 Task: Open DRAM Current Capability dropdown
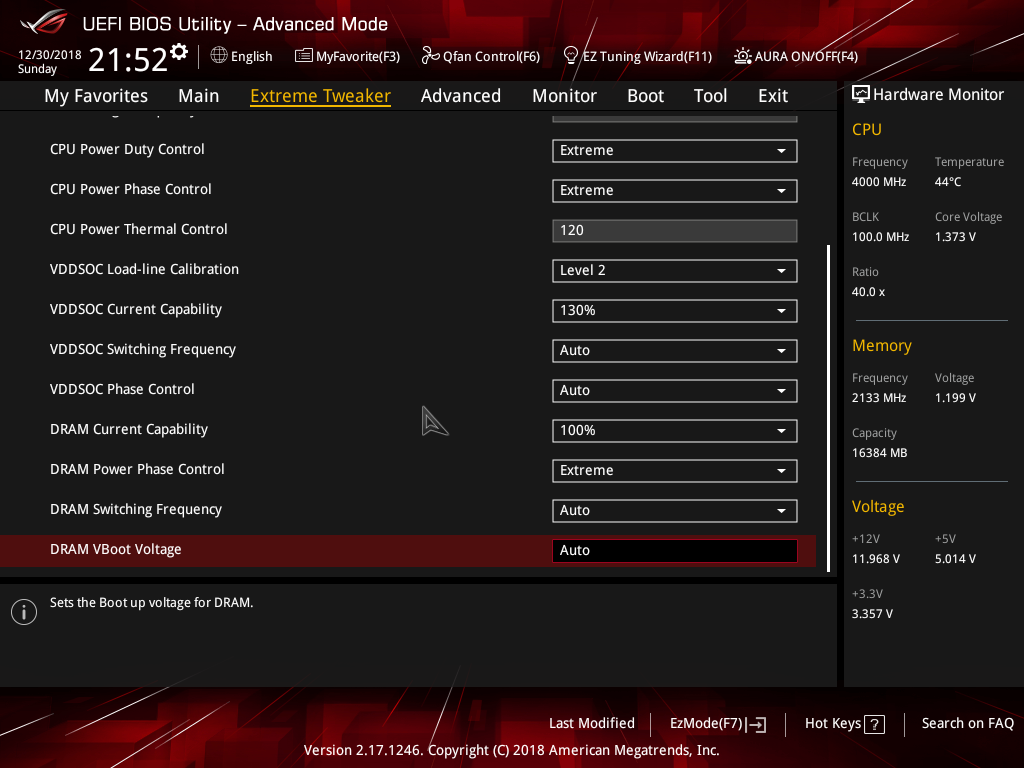point(675,430)
